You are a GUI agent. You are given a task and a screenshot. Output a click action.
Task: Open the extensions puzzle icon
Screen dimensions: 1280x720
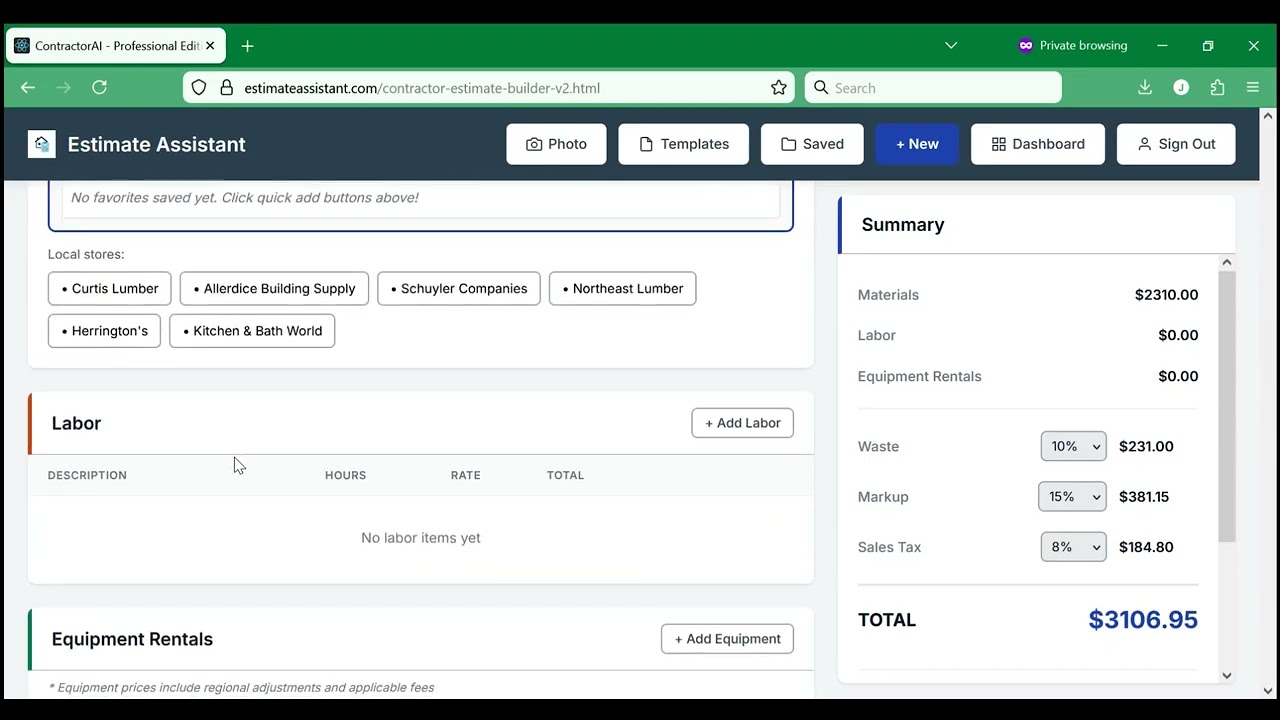tap(1217, 88)
